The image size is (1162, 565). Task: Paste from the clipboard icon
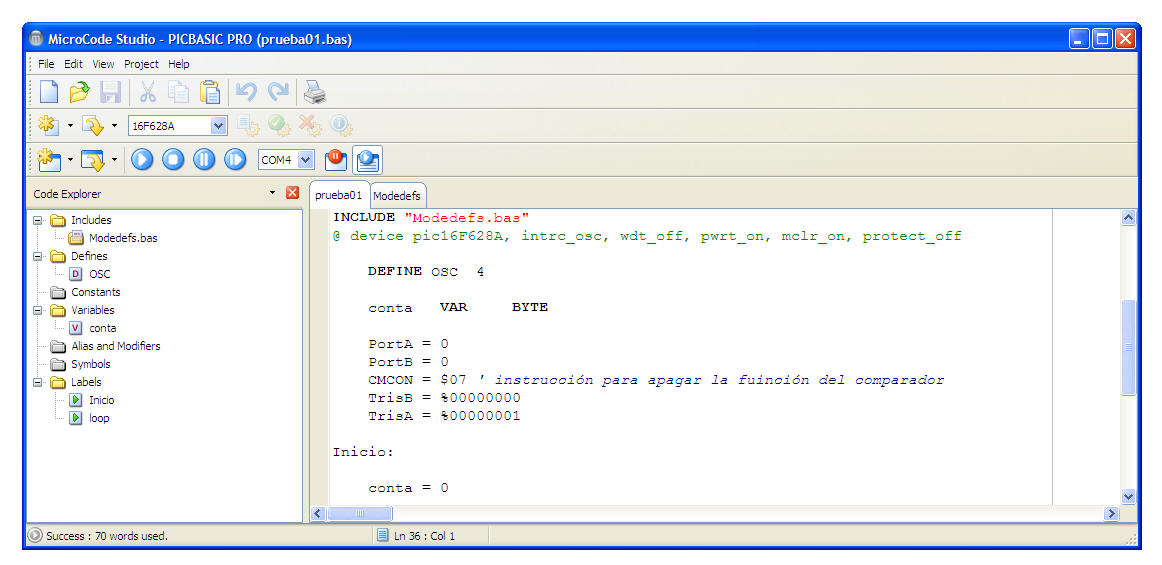coord(210,92)
